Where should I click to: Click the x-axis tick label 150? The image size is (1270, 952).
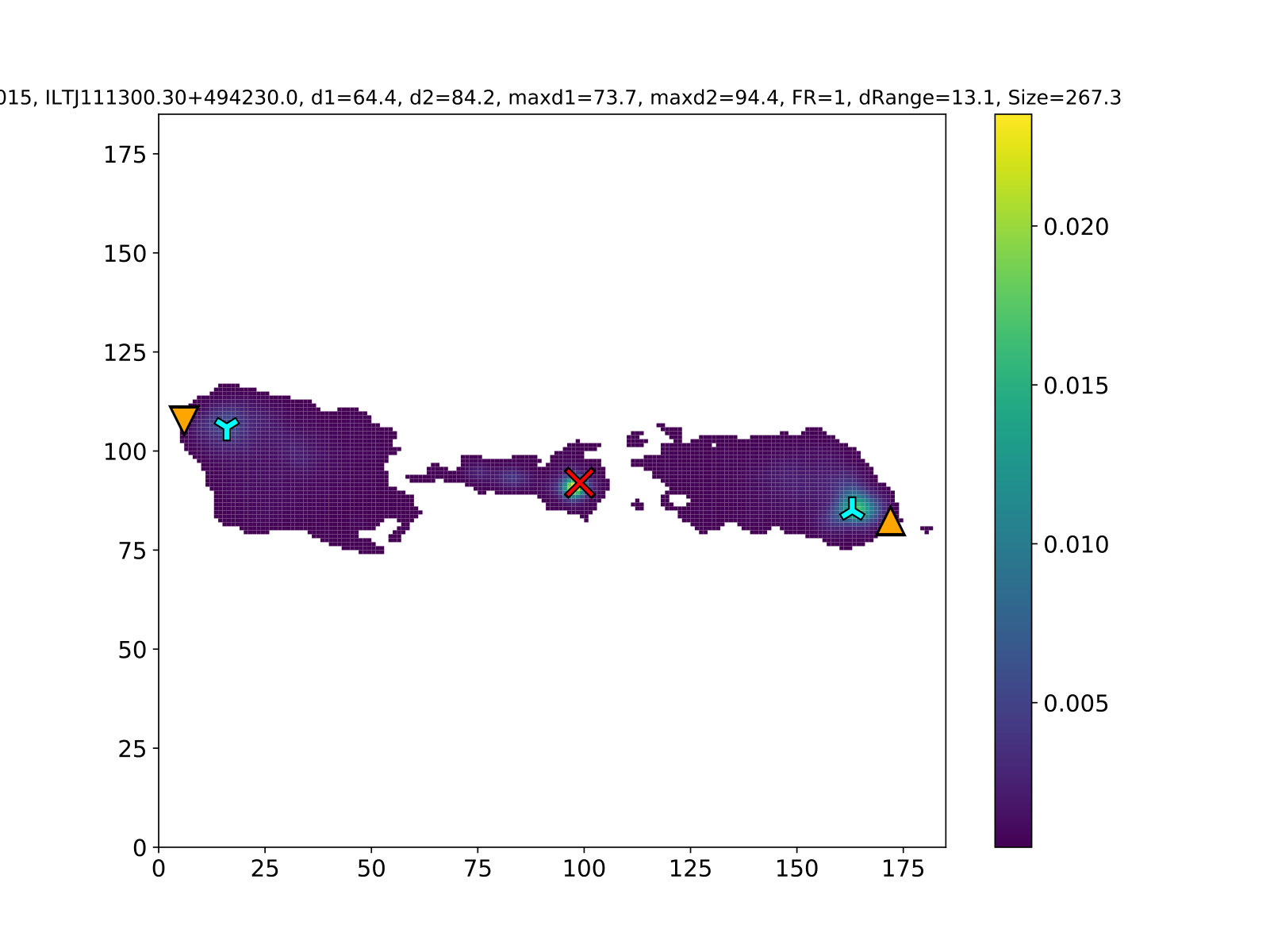click(x=796, y=869)
